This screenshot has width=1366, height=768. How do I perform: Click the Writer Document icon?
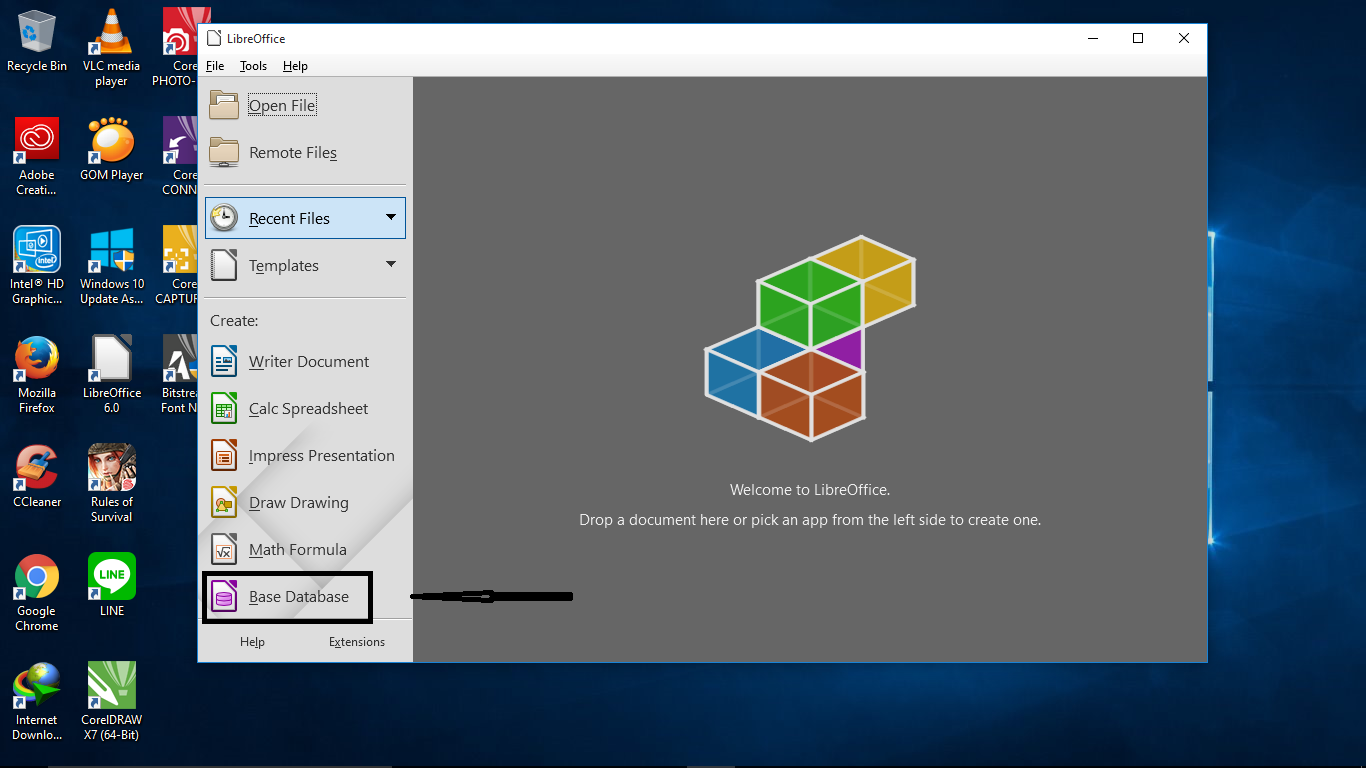click(224, 361)
